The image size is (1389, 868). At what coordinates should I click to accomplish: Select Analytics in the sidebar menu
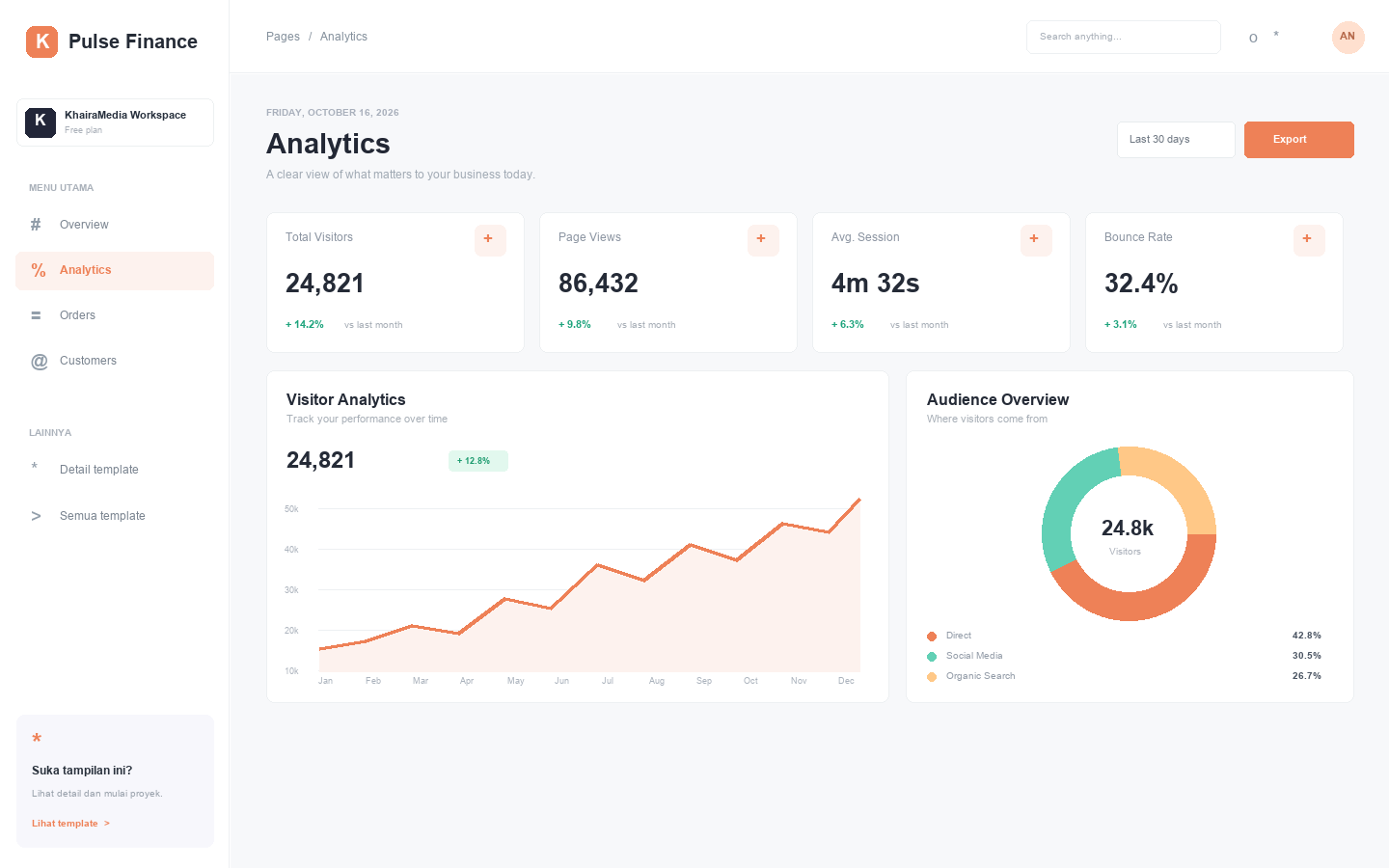point(115,270)
